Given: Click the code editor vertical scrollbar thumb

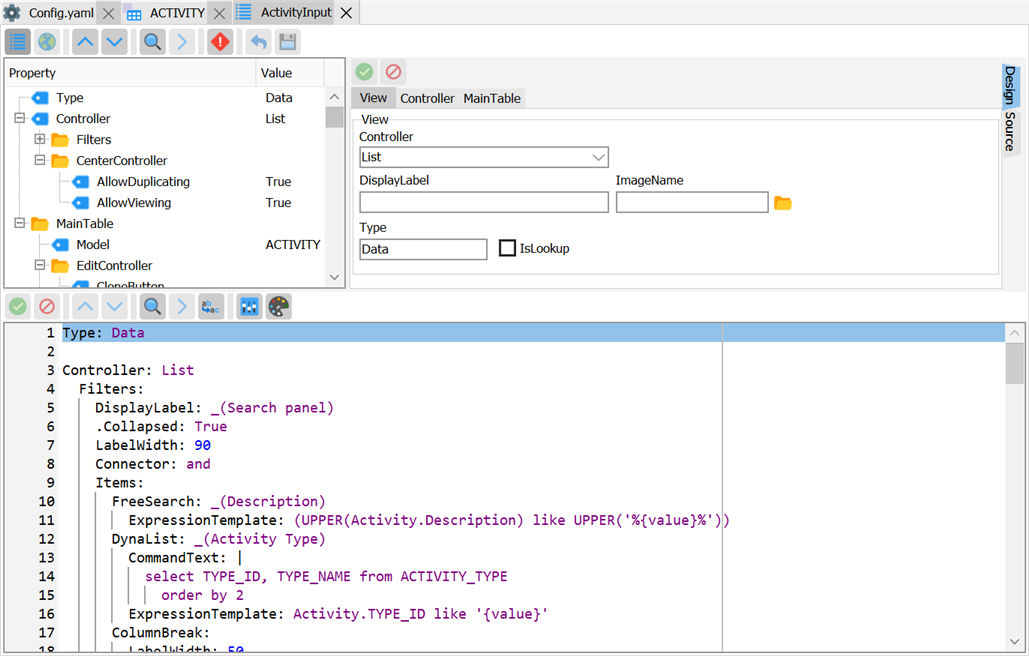Looking at the screenshot, I should click(x=1015, y=363).
